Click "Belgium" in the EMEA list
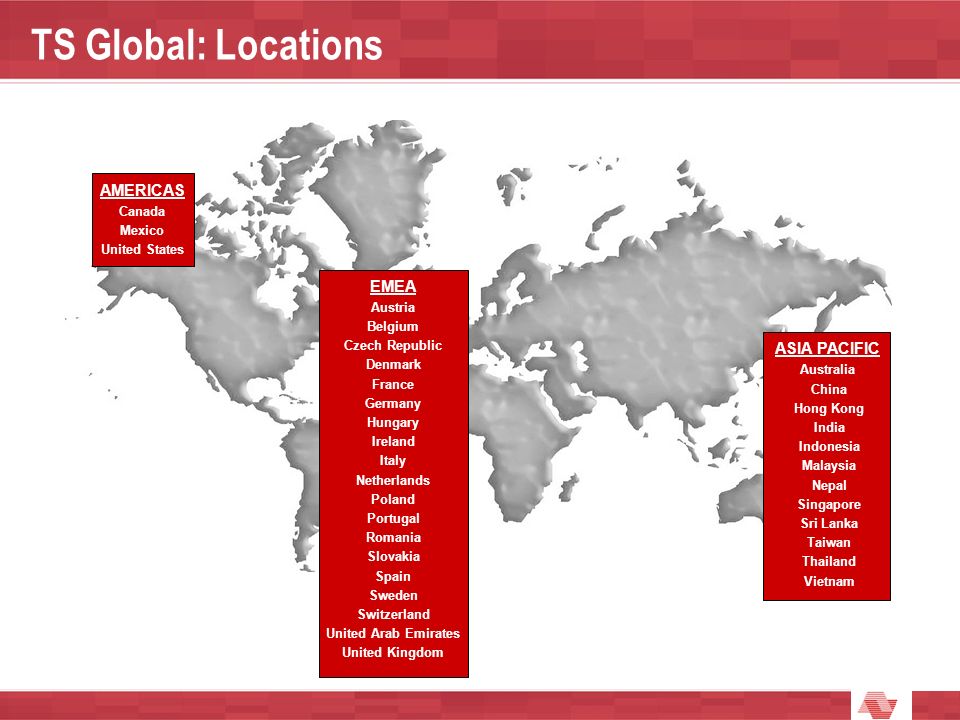The image size is (960, 720). [393, 326]
